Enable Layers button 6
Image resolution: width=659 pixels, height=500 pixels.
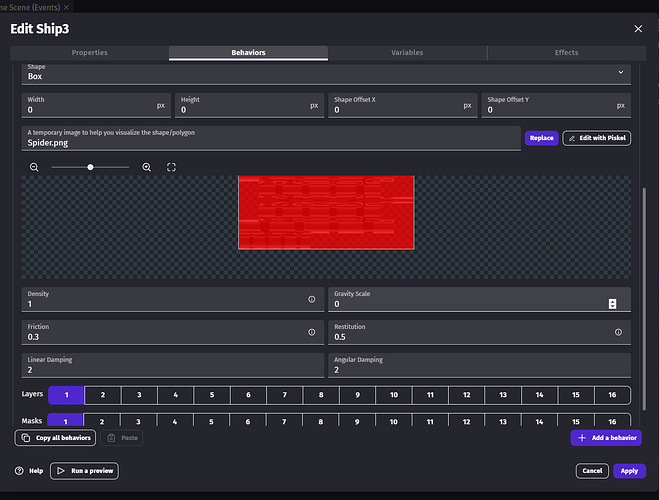click(x=248, y=395)
